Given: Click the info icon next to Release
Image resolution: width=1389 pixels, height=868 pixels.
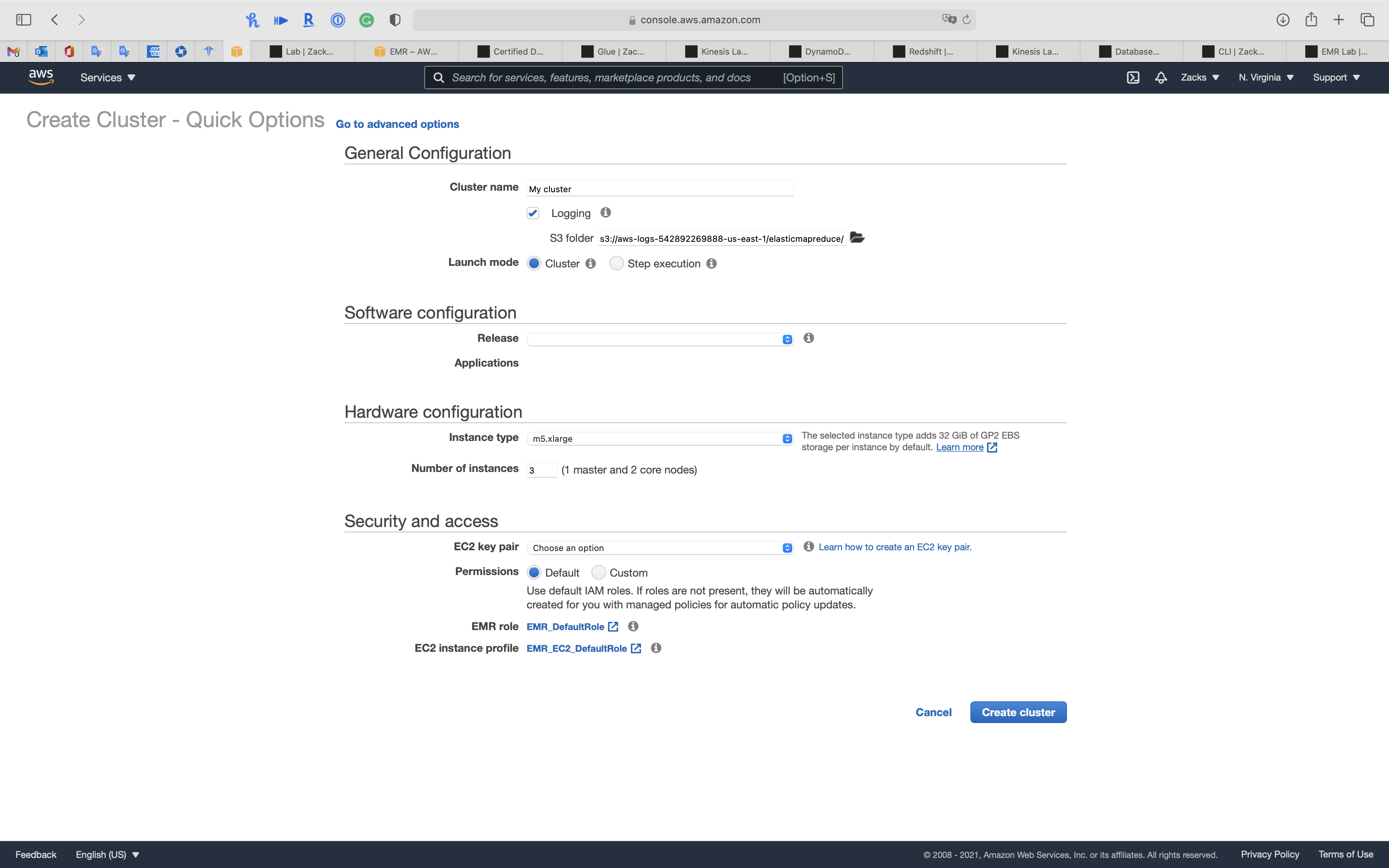Looking at the screenshot, I should (x=809, y=338).
